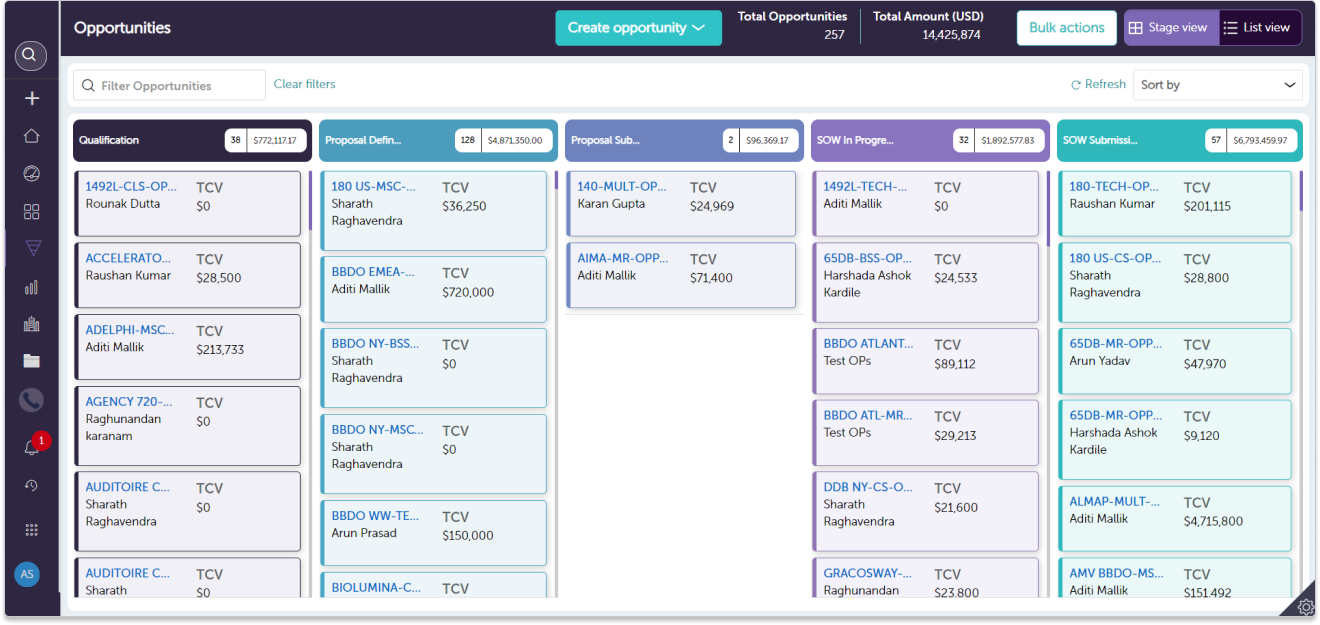The width and height of the screenshot is (1320, 625).
Task: Go to Home via sidebar house icon
Action: click(31, 136)
